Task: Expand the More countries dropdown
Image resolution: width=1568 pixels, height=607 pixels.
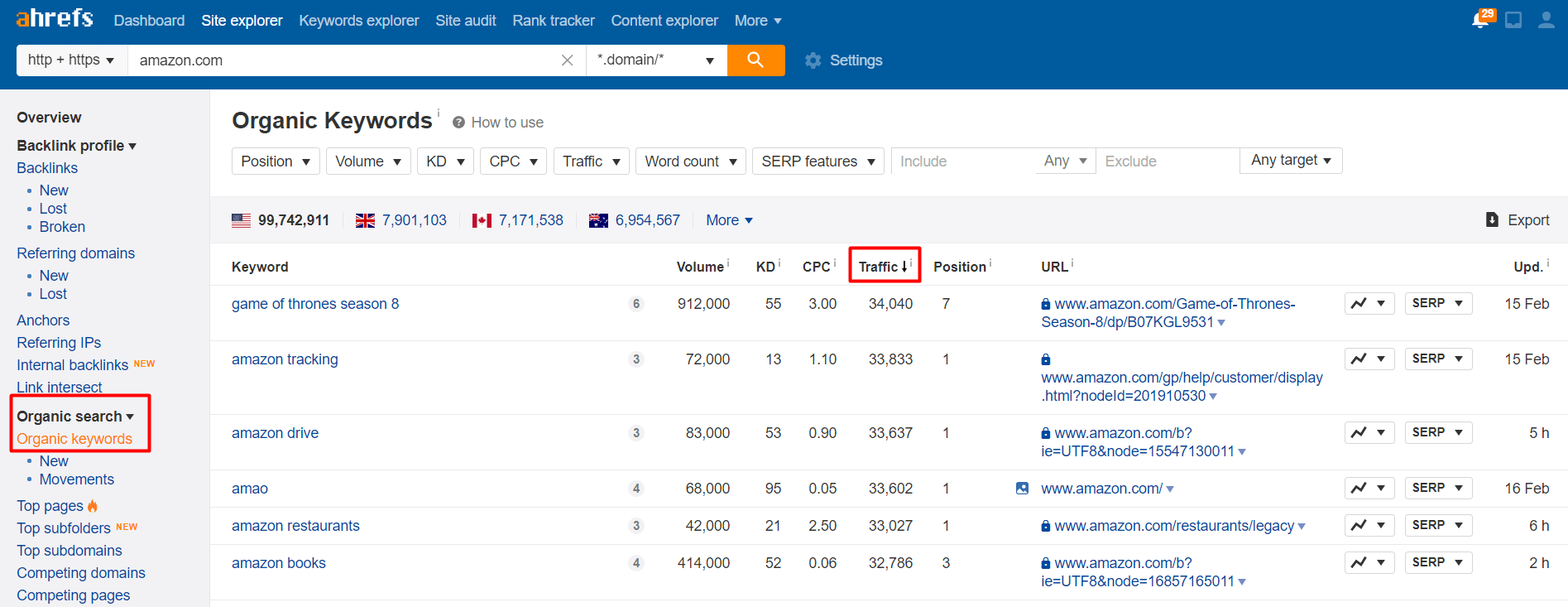Action: click(729, 220)
